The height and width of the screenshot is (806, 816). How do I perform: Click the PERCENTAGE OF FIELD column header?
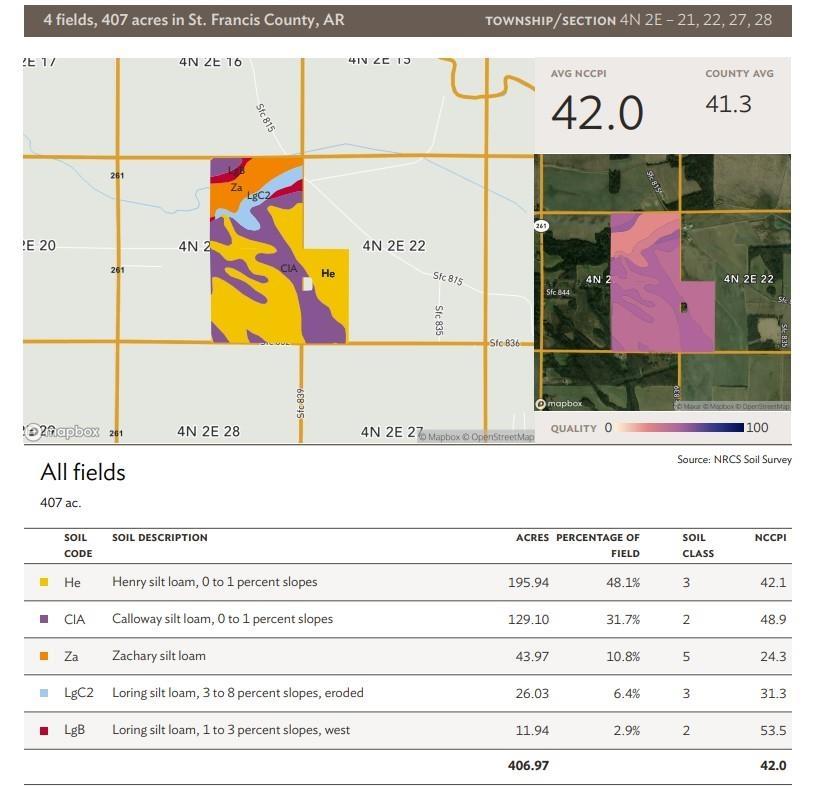click(x=598, y=545)
